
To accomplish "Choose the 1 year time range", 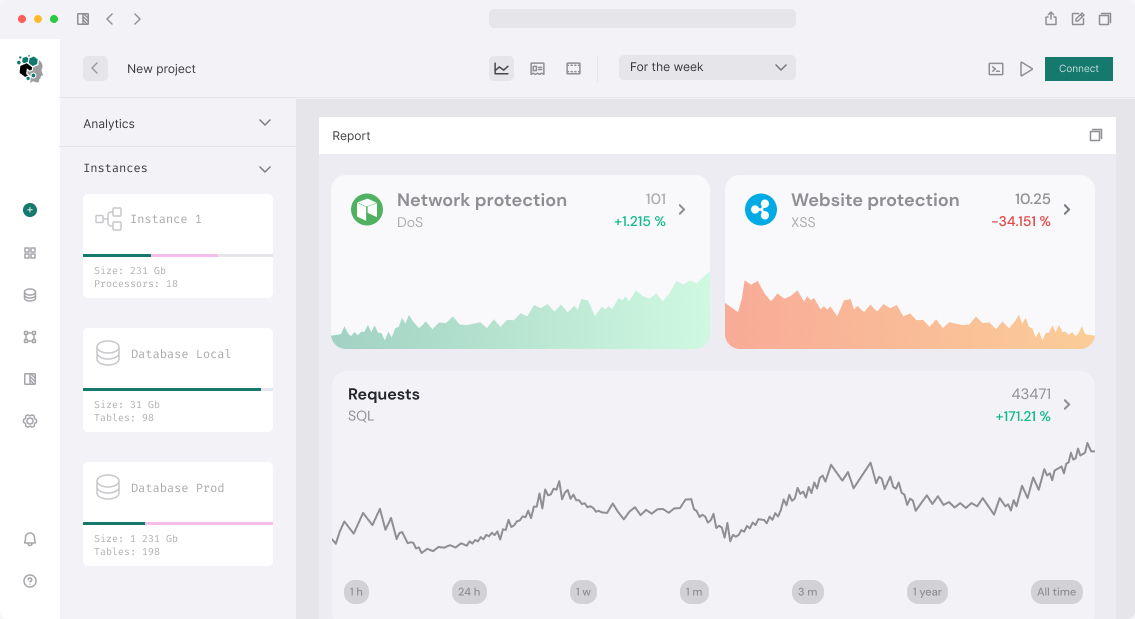I will tap(927, 592).
